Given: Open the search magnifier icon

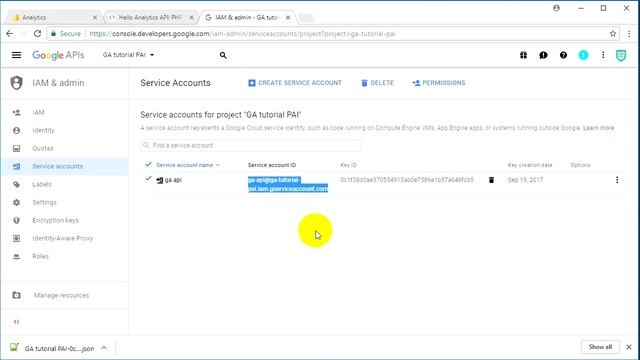Looking at the screenshot, I should point(223,55).
